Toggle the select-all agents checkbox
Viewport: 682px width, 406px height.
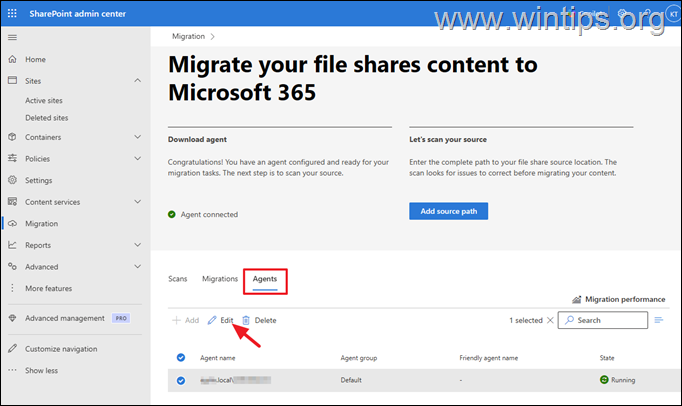point(181,358)
